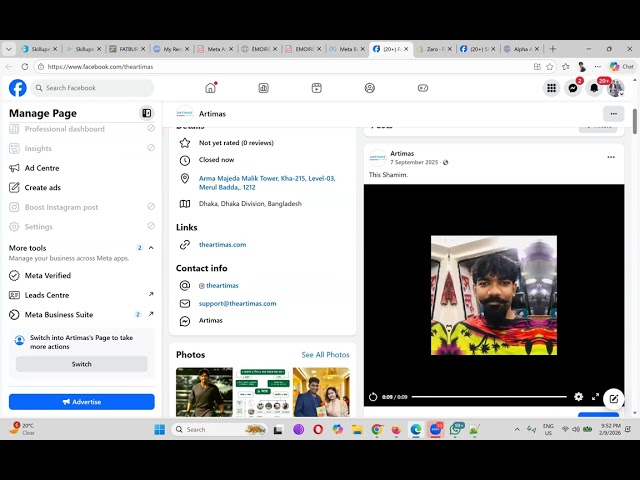Open the couple photo thumbnail
Screen dimensions: 640x480
(x=321, y=392)
